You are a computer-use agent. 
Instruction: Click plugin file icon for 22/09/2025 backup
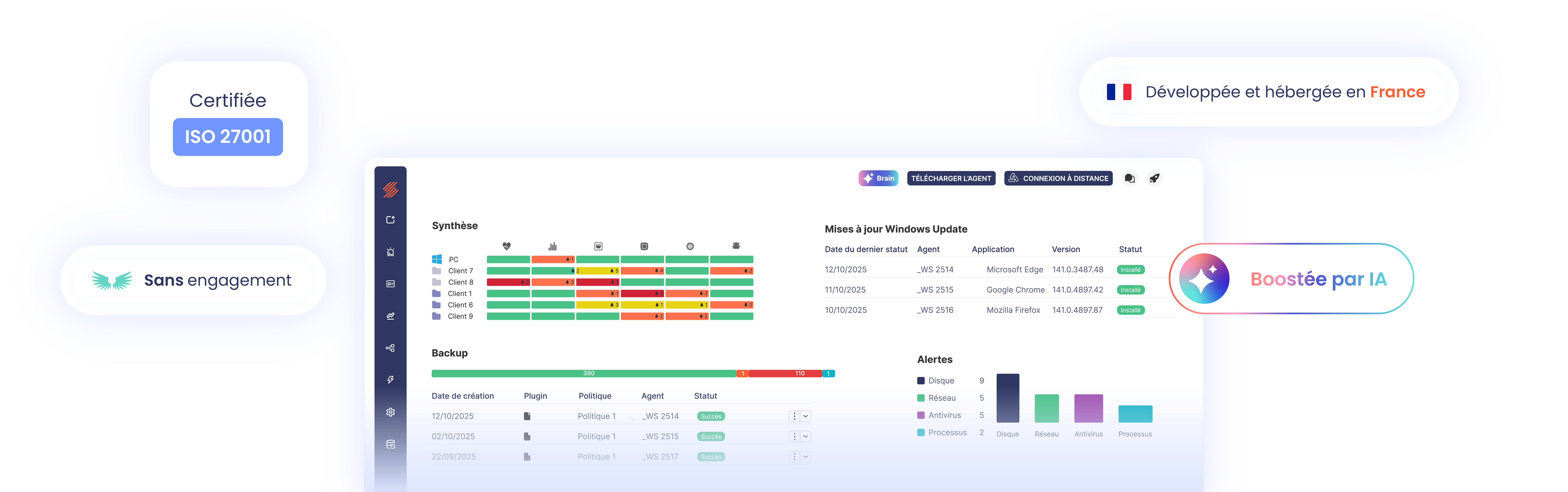[x=527, y=457]
